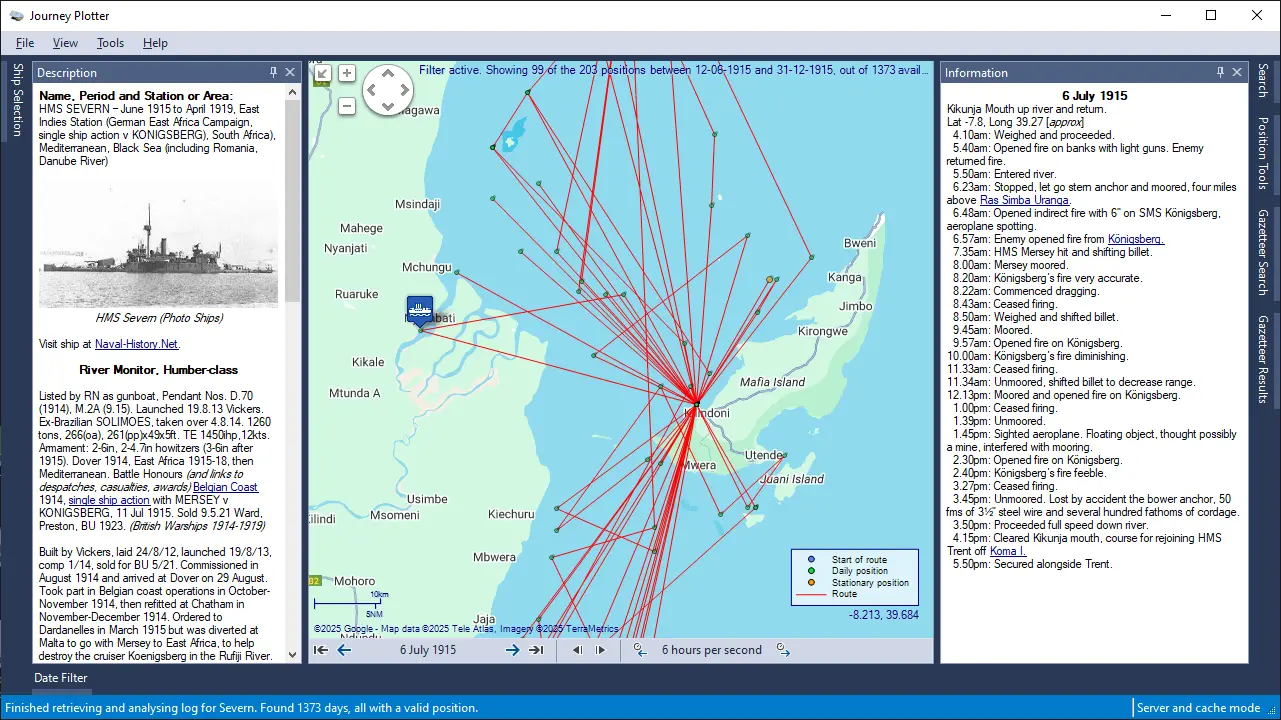Open the Gazetteer Results side tab
The image size is (1281, 720).
(x=1263, y=359)
